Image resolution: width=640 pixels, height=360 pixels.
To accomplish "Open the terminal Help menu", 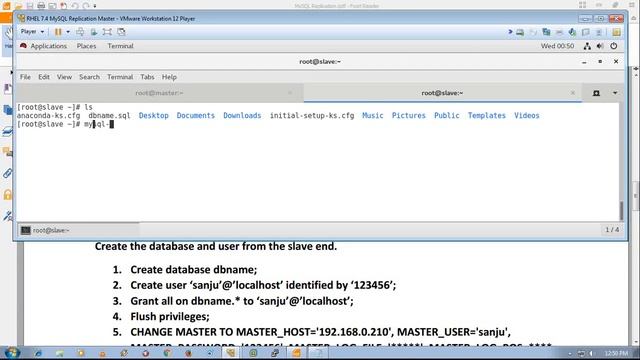I will [169, 77].
